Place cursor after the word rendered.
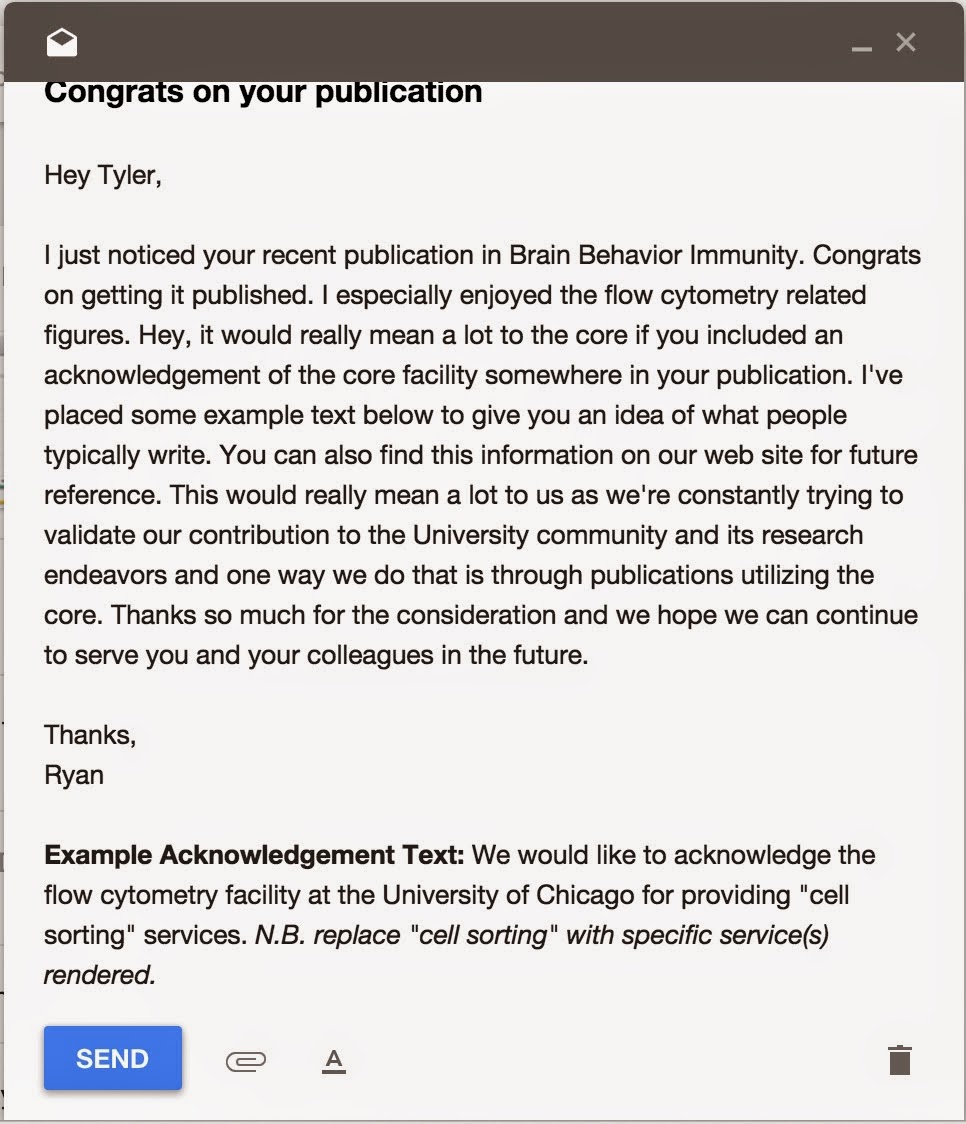 [156, 976]
